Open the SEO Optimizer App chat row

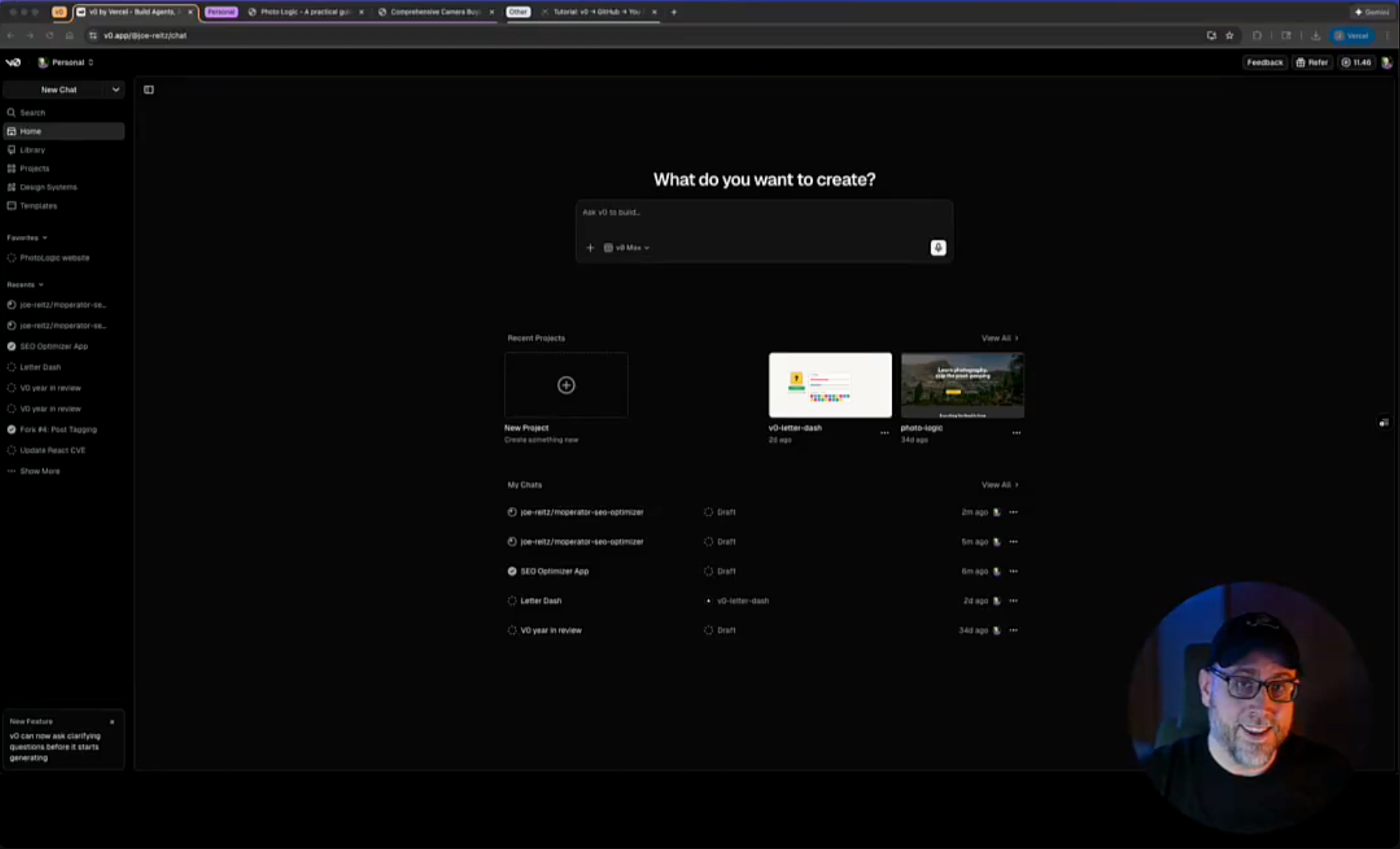[x=764, y=572]
